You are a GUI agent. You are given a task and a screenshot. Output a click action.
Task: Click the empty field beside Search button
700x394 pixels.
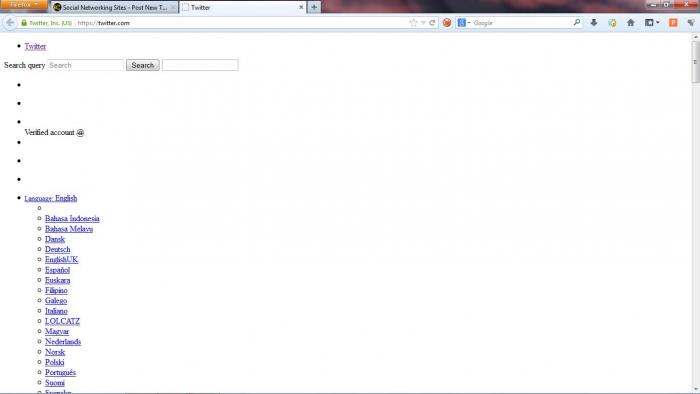click(x=200, y=65)
